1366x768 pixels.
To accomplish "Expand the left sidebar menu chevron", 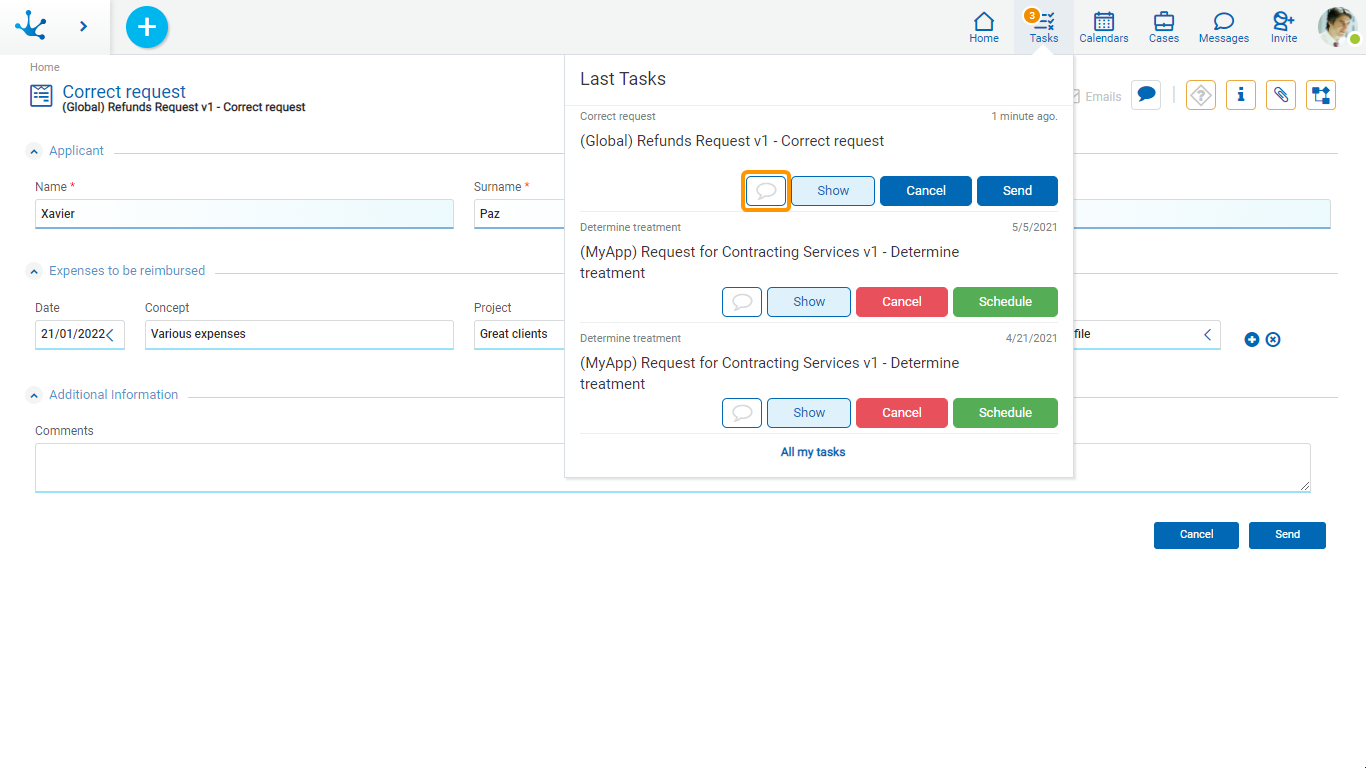I will point(83,27).
